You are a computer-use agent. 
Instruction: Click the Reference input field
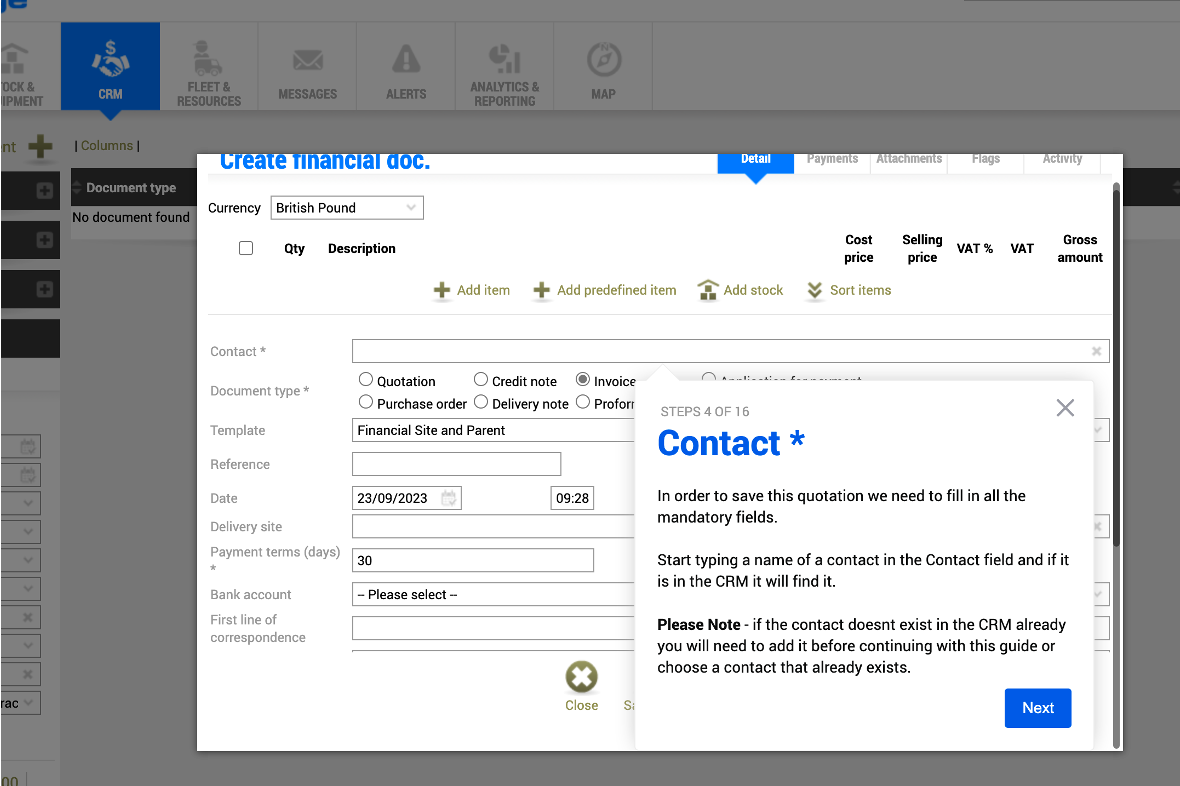(x=457, y=464)
